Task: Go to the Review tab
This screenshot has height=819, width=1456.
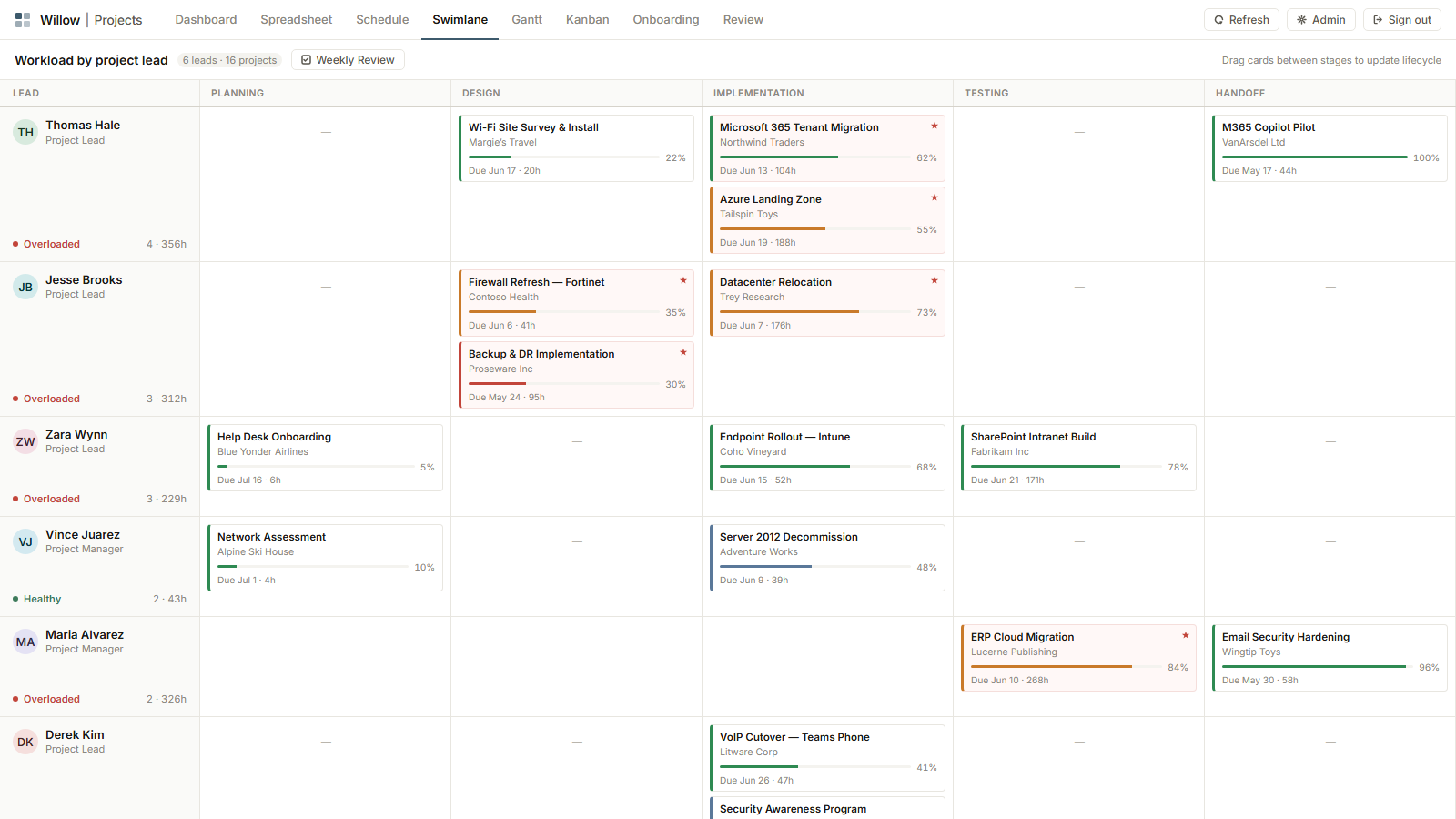Action: coord(743,20)
